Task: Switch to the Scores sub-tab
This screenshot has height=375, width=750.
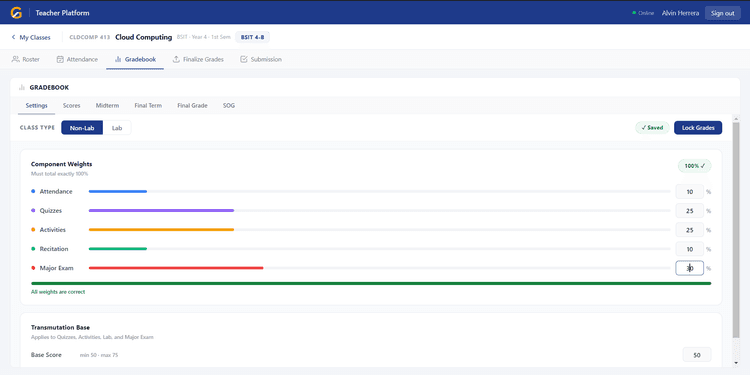Action: pyautogui.click(x=72, y=106)
